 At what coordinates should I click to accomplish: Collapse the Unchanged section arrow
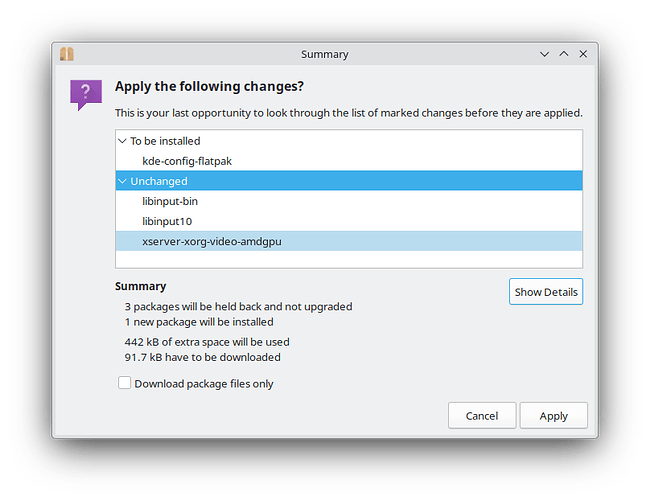122,181
